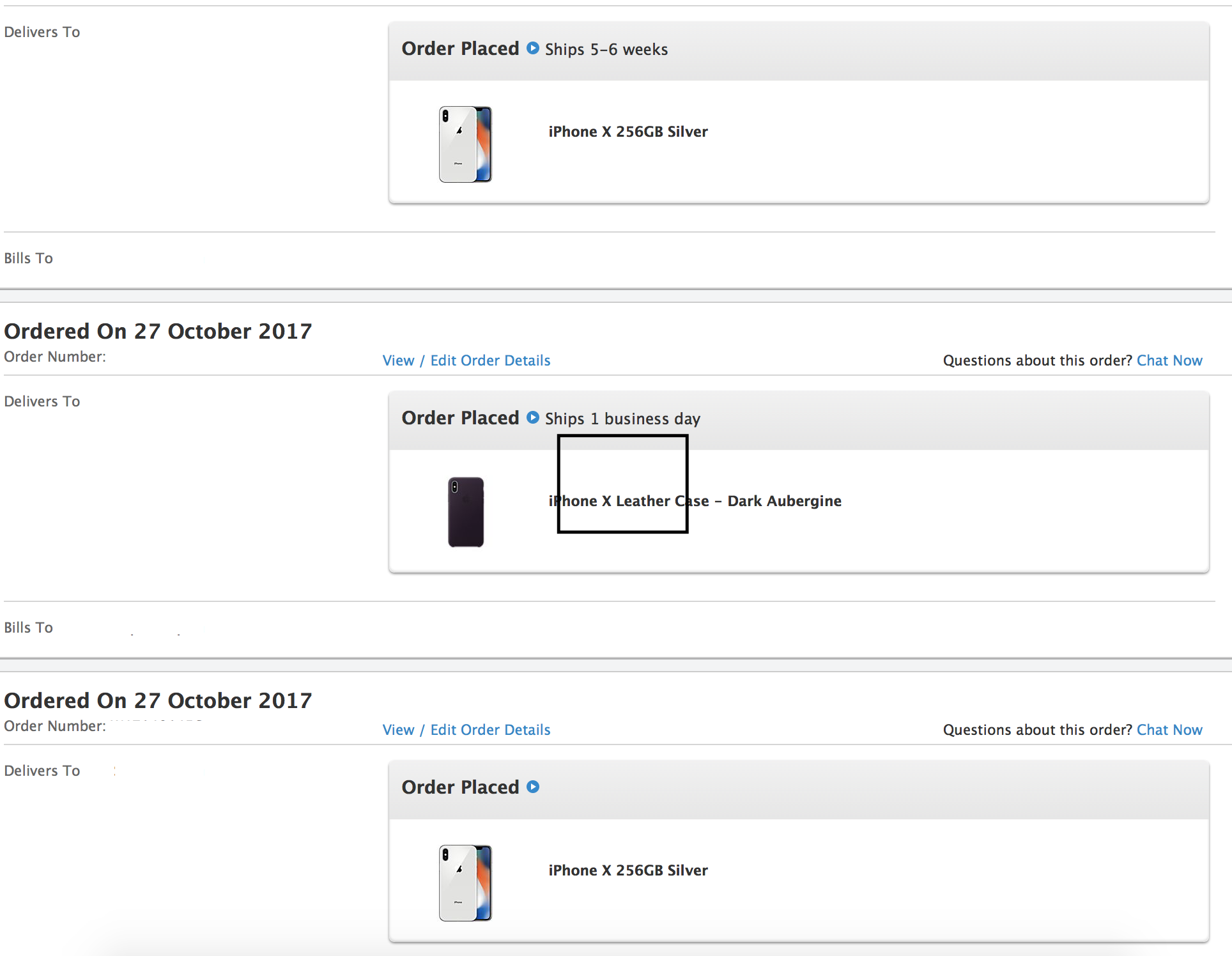The width and height of the screenshot is (1232, 956).
Task: Click the bottom order's Order Placed heading
Action: [x=460, y=787]
